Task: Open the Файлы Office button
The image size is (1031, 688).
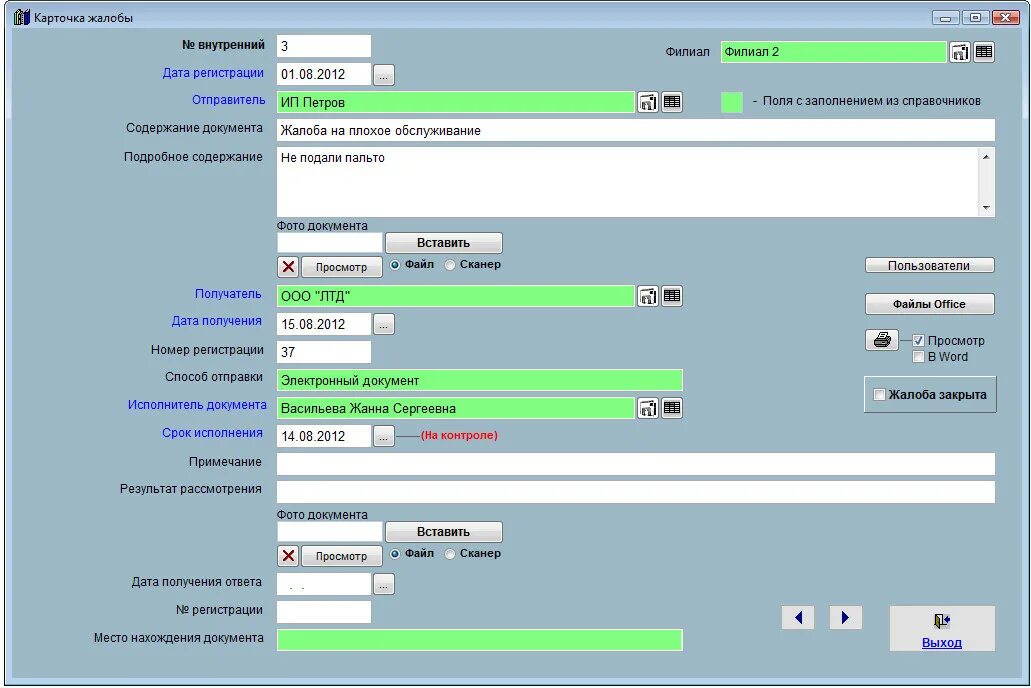Action: [930, 304]
